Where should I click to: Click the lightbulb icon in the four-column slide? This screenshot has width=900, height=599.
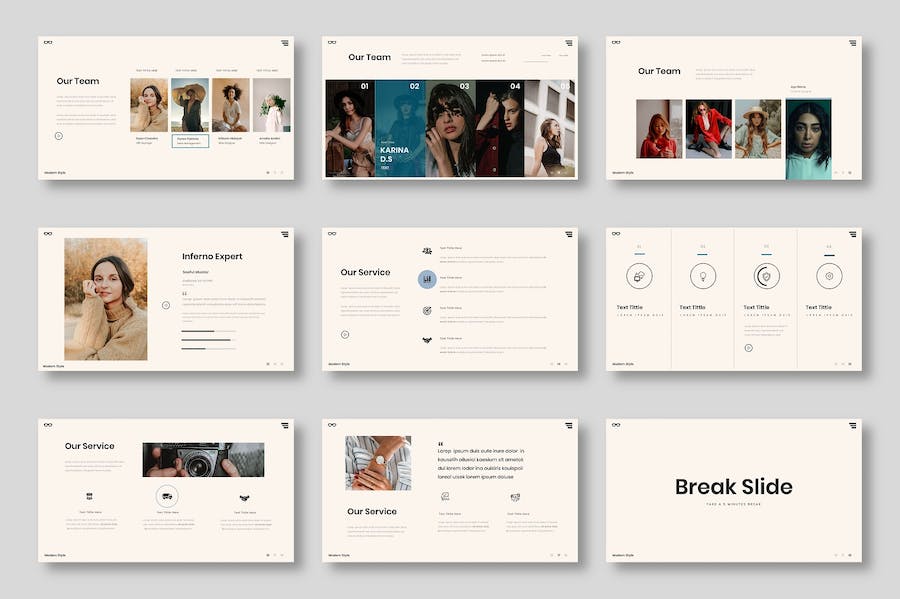[702, 276]
